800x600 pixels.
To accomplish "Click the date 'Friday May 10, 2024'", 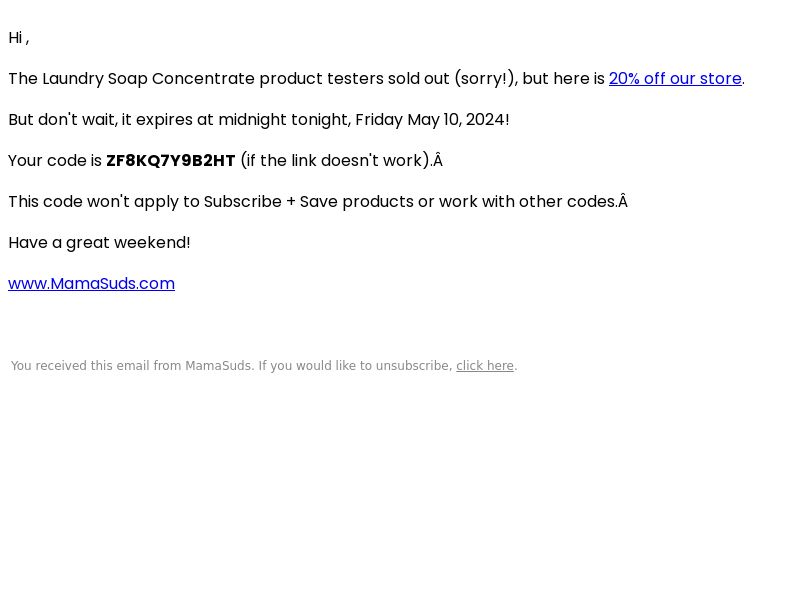I will tap(430, 120).
